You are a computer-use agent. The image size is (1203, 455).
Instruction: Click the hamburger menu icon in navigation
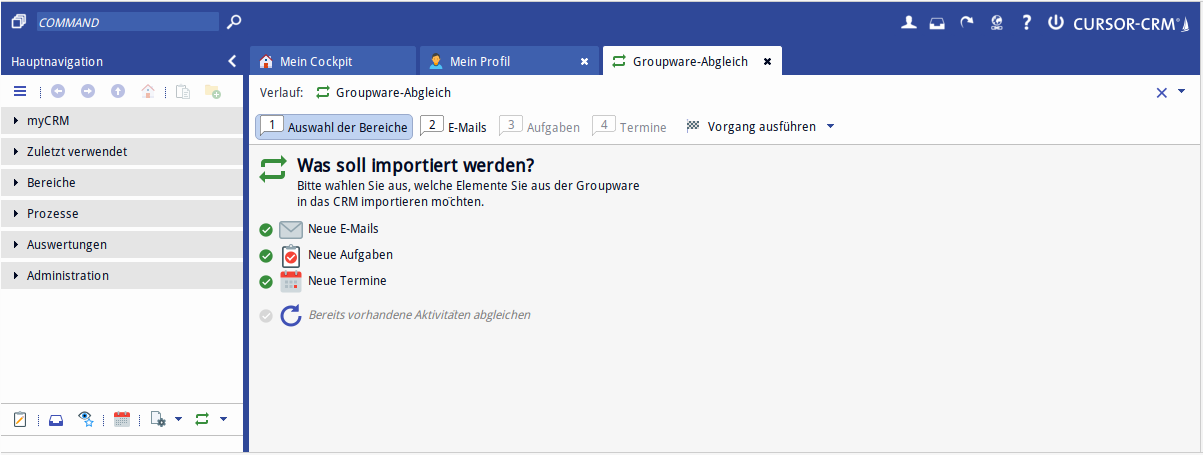[20, 91]
